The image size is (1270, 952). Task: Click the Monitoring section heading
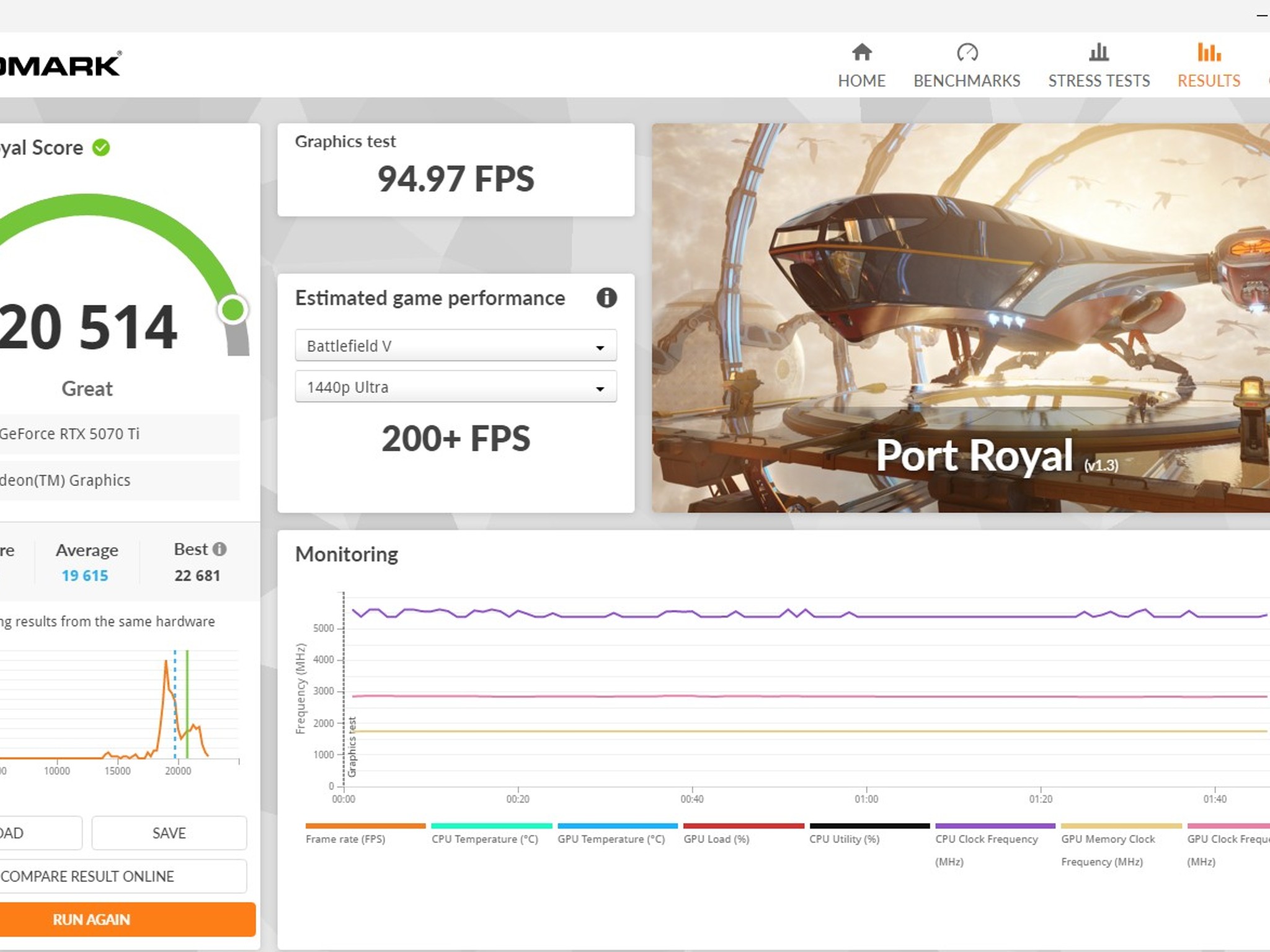(347, 554)
